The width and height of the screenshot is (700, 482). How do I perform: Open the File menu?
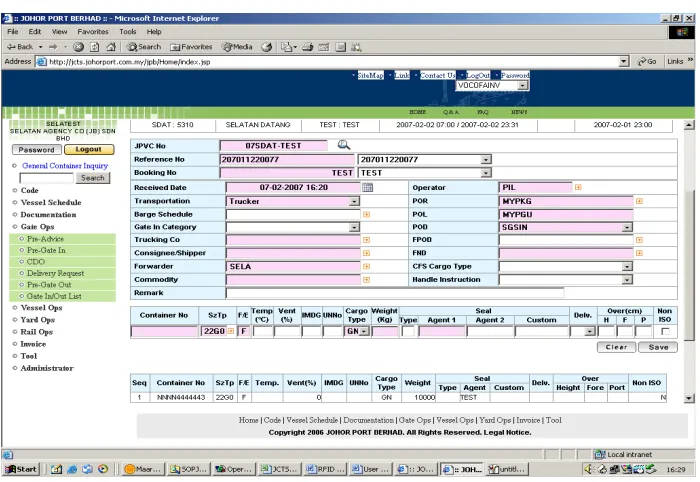13,32
